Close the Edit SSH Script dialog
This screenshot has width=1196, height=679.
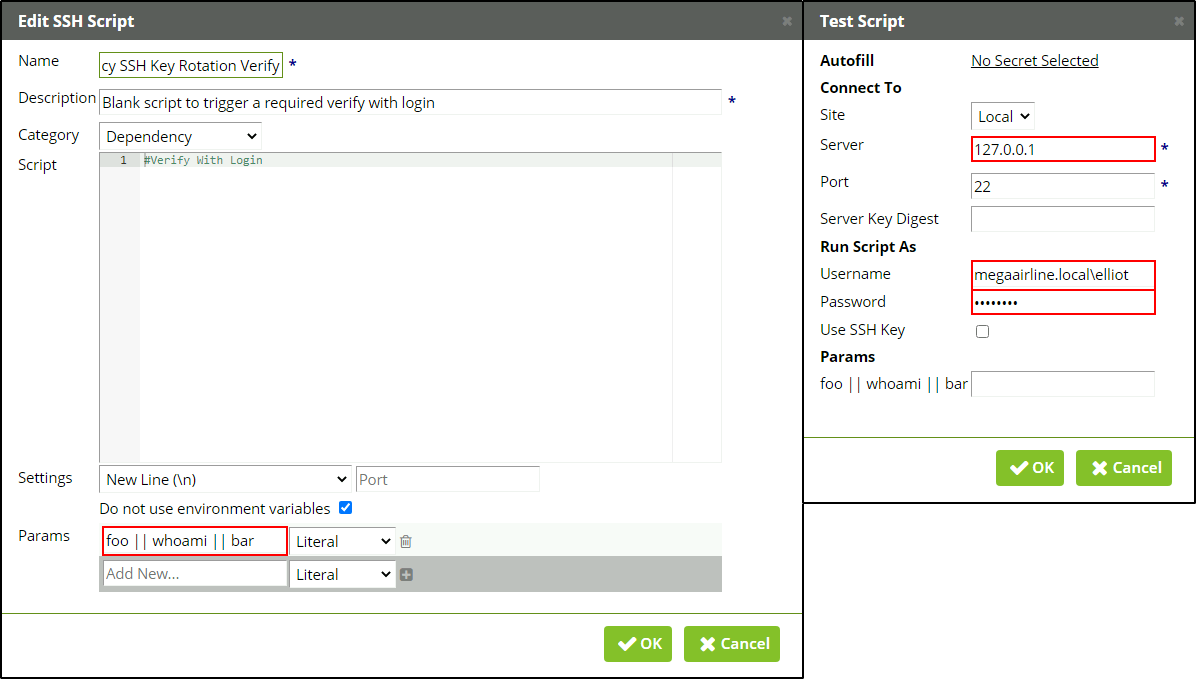(x=787, y=21)
